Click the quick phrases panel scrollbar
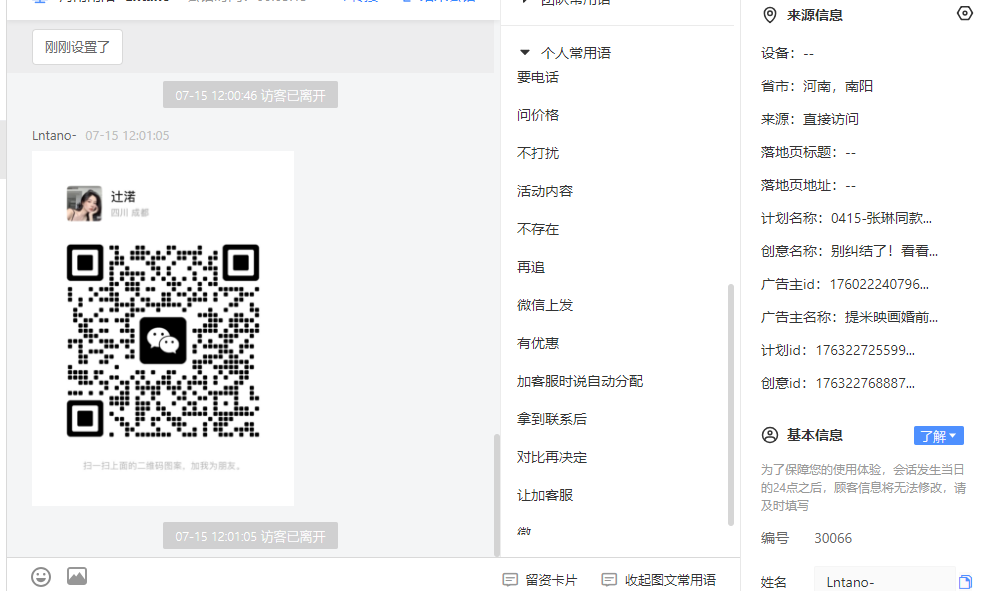Viewport: 987px width, 591px height. (x=731, y=404)
